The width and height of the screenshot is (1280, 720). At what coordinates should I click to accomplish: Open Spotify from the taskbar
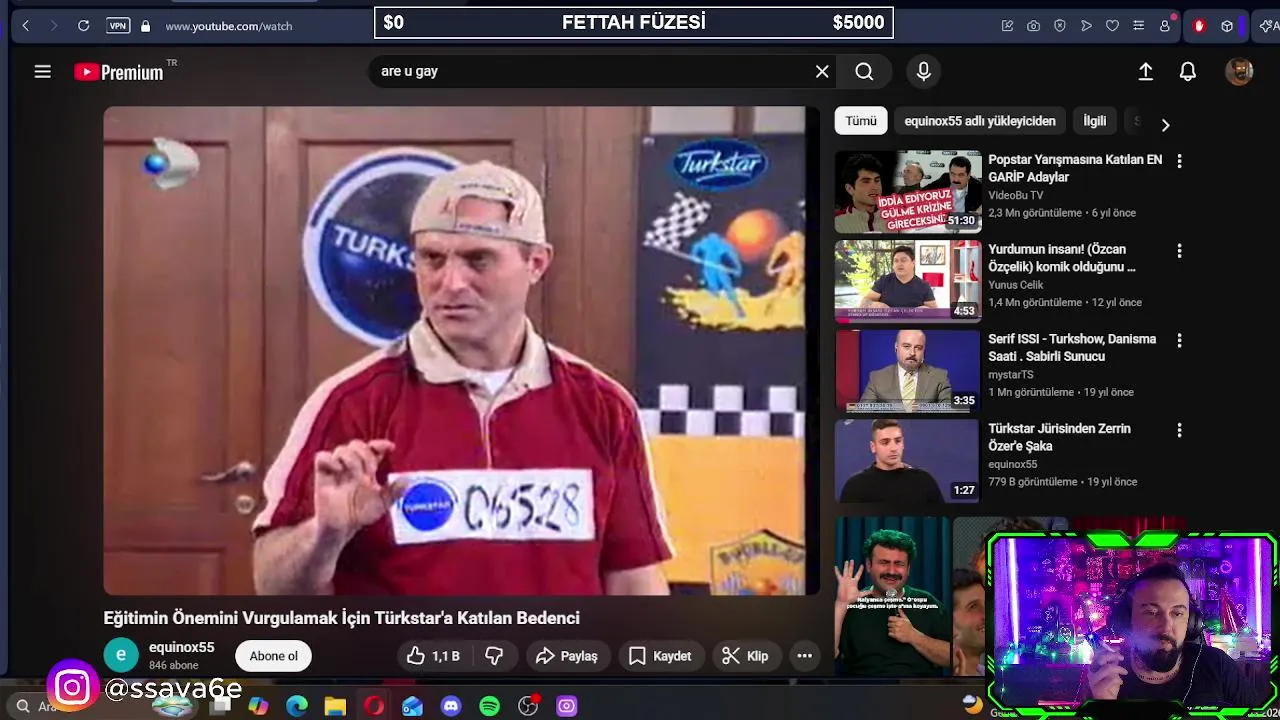coord(489,706)
